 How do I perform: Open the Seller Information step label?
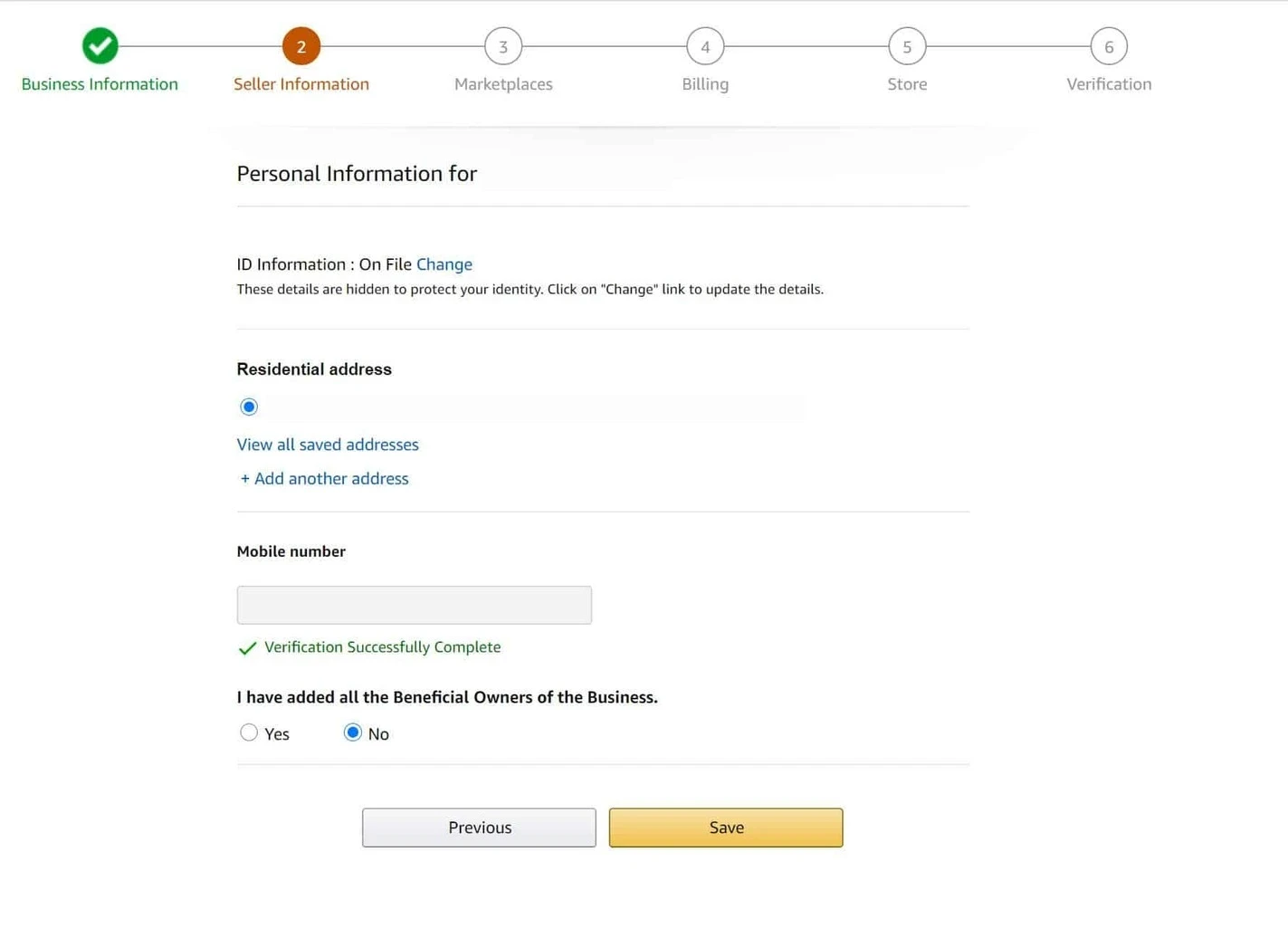point(301,84)
